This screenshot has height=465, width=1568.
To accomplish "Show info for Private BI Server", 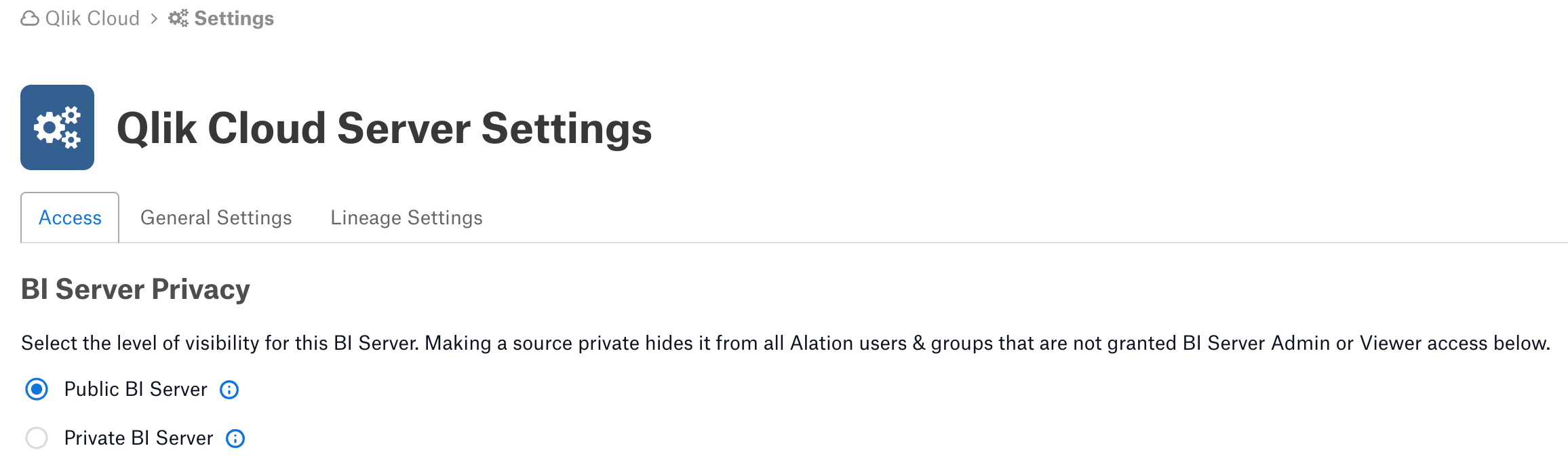I will click(235, 439).
